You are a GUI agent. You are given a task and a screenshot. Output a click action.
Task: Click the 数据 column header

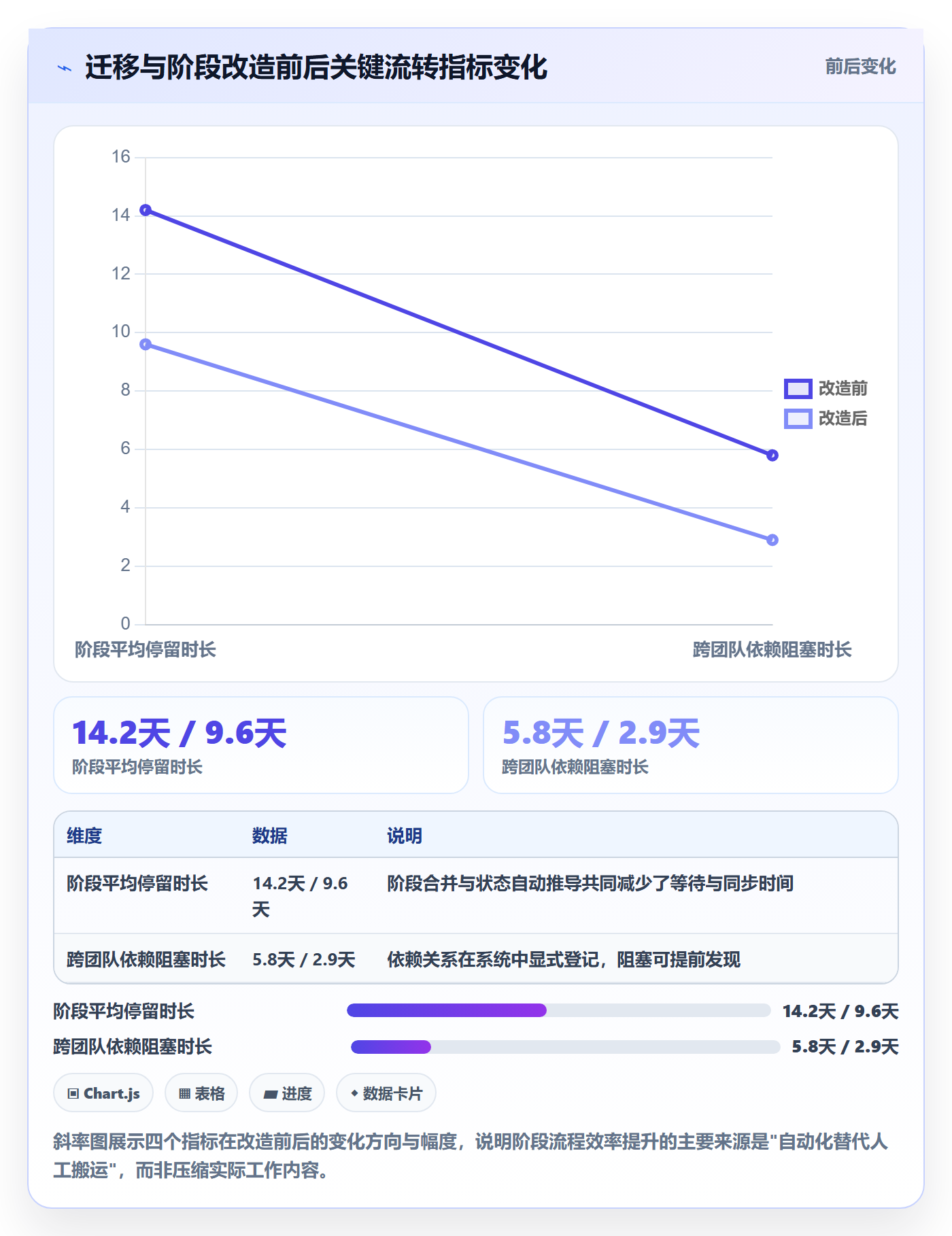[x=270, y=836]
